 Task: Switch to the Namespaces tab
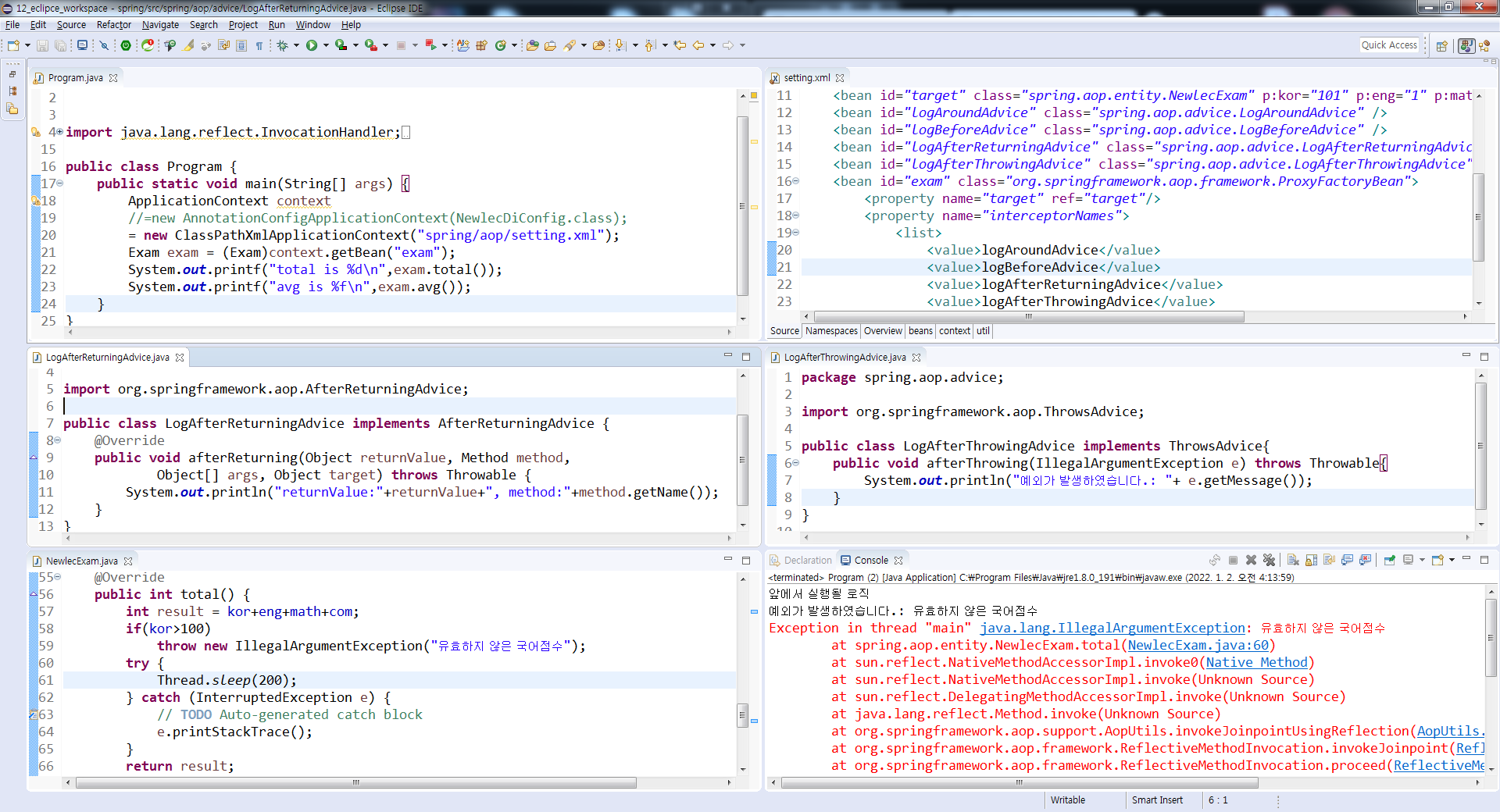(831, 331)
